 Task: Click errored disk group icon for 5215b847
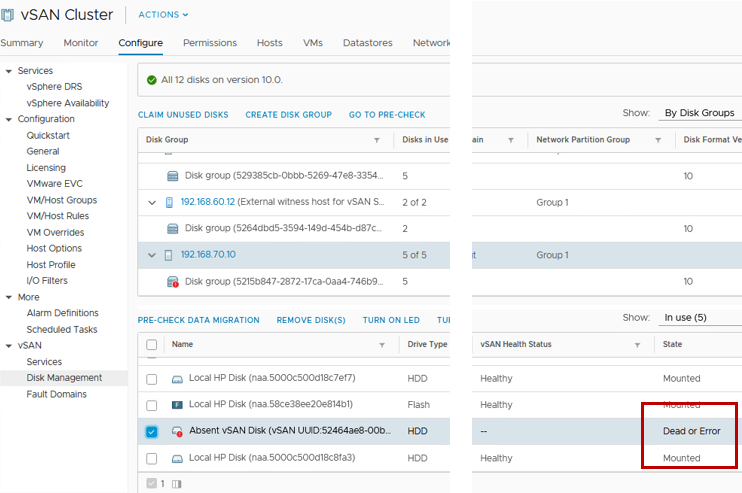pyautogui.click(x=173, y=282)
